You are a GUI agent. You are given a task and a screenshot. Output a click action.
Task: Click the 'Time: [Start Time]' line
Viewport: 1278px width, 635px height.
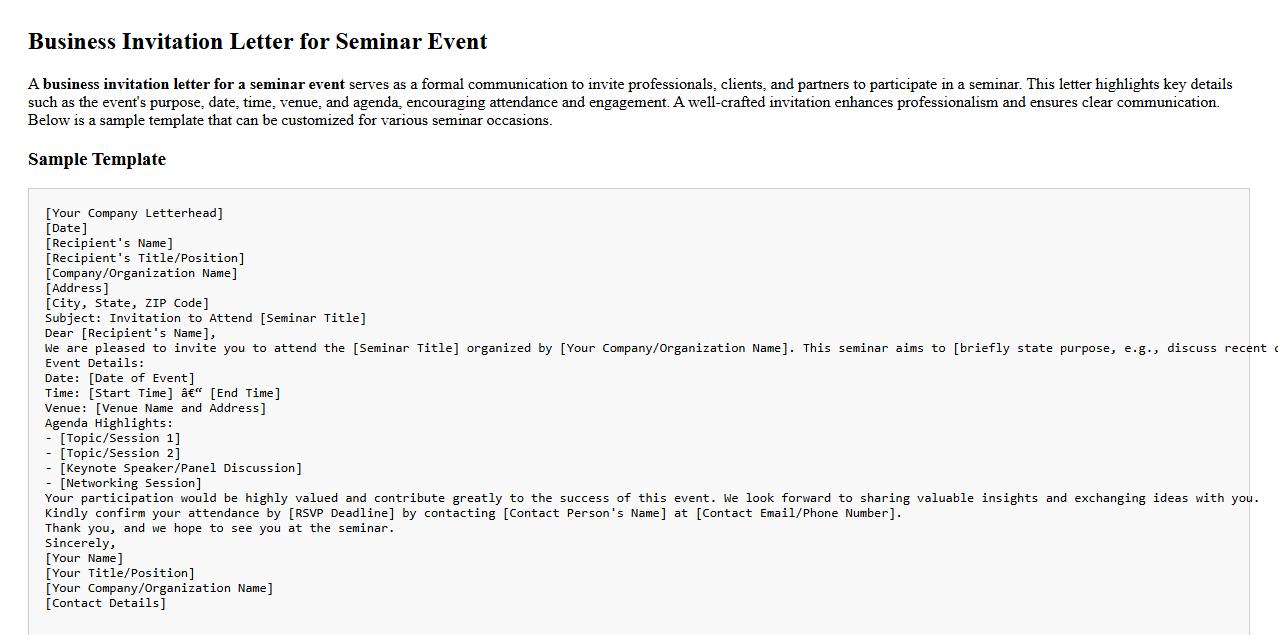coord(162,393)
